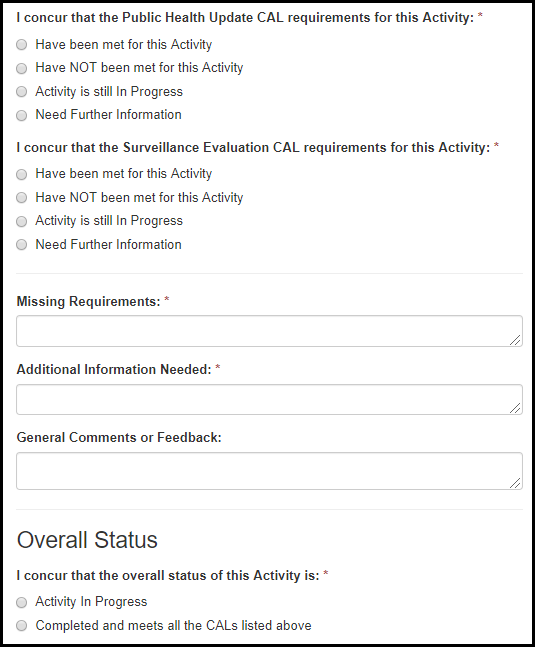Choose Public Health Update "Need Further Information"
Screen dimensions: 535x647
point(21,115)
